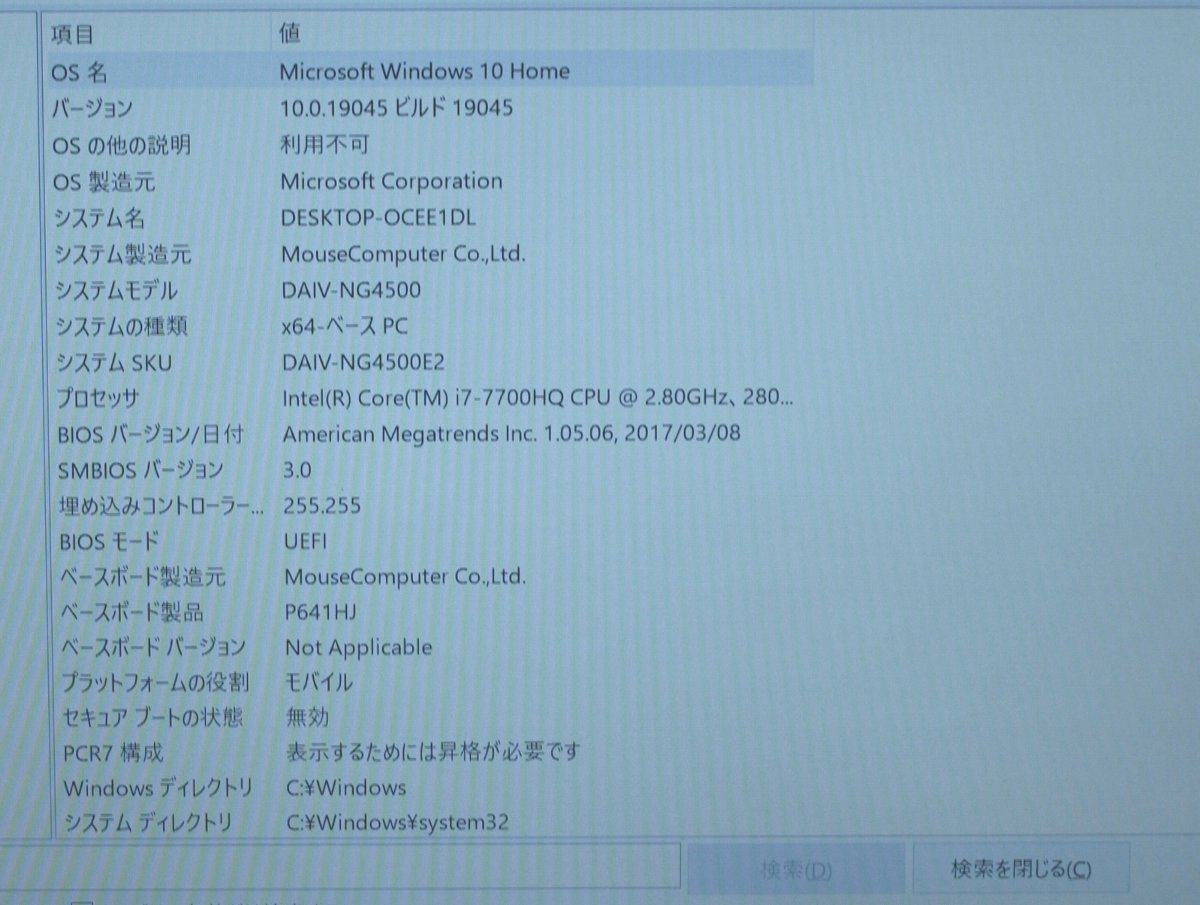Click the 検索を閉じる(C) button
The image size is (1200, 905).
coord(1020,869)
